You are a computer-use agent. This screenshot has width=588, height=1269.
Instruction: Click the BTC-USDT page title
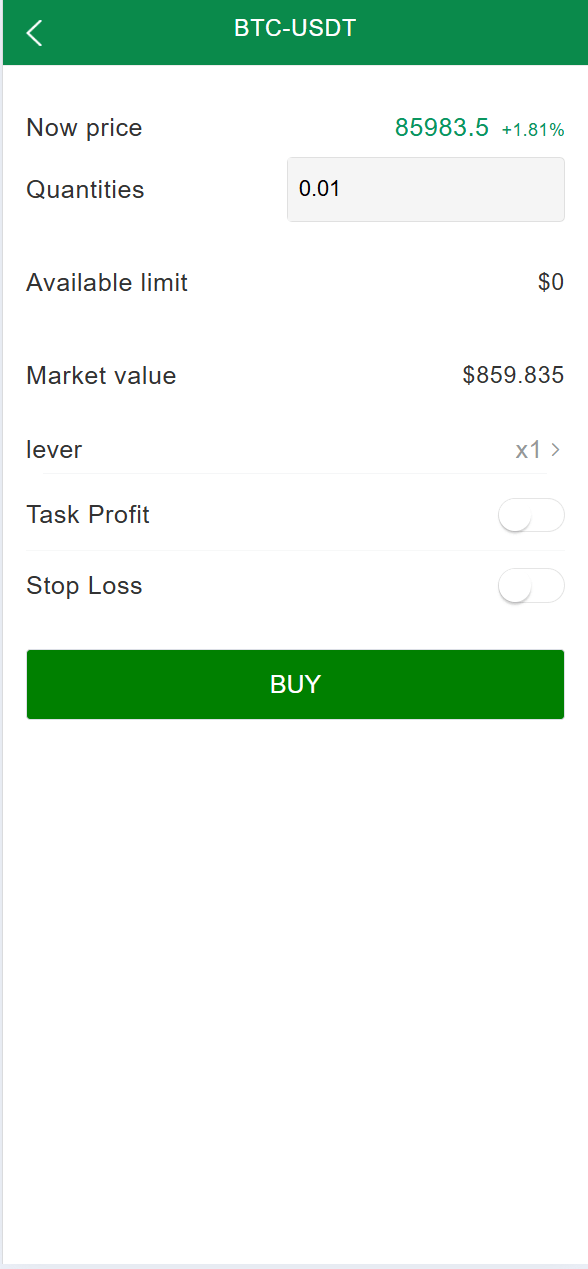pyautogui.click(x=295, y=28)
